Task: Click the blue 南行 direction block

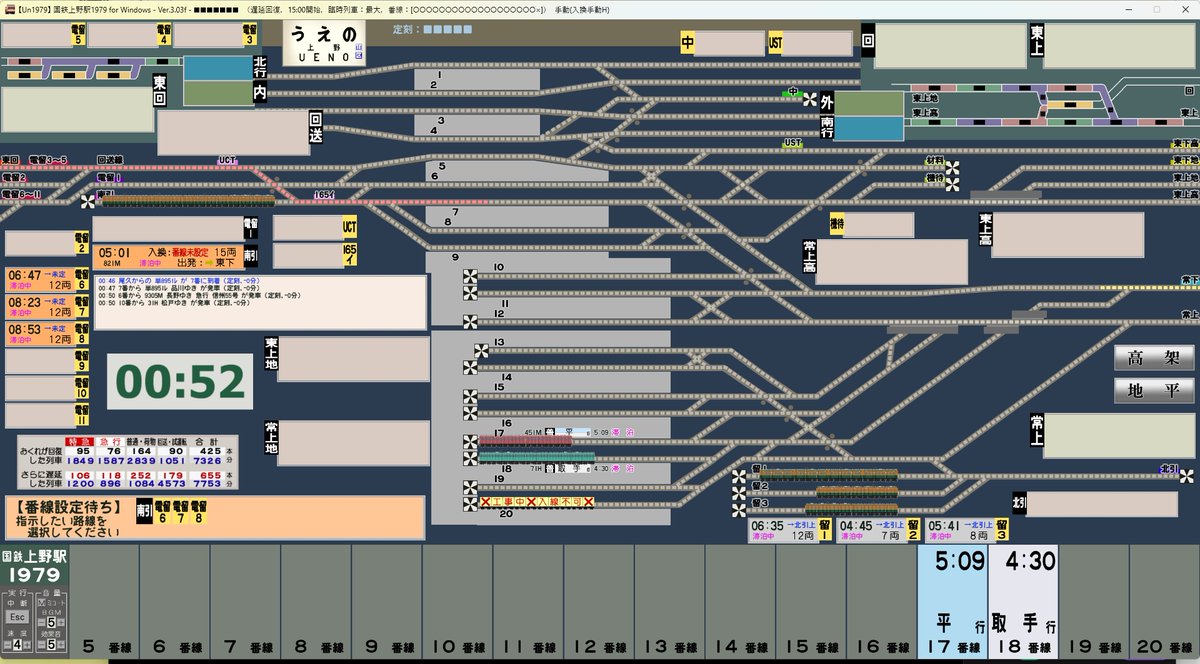Action: point(868,128)
